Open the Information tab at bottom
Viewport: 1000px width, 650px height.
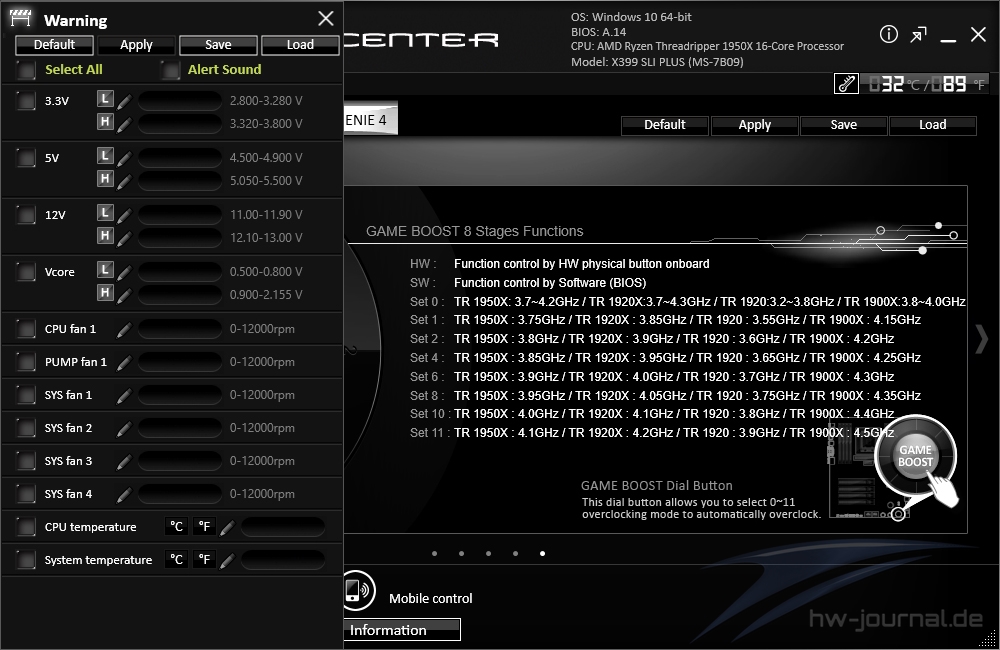pyautogui.click(x=401, y=630)
